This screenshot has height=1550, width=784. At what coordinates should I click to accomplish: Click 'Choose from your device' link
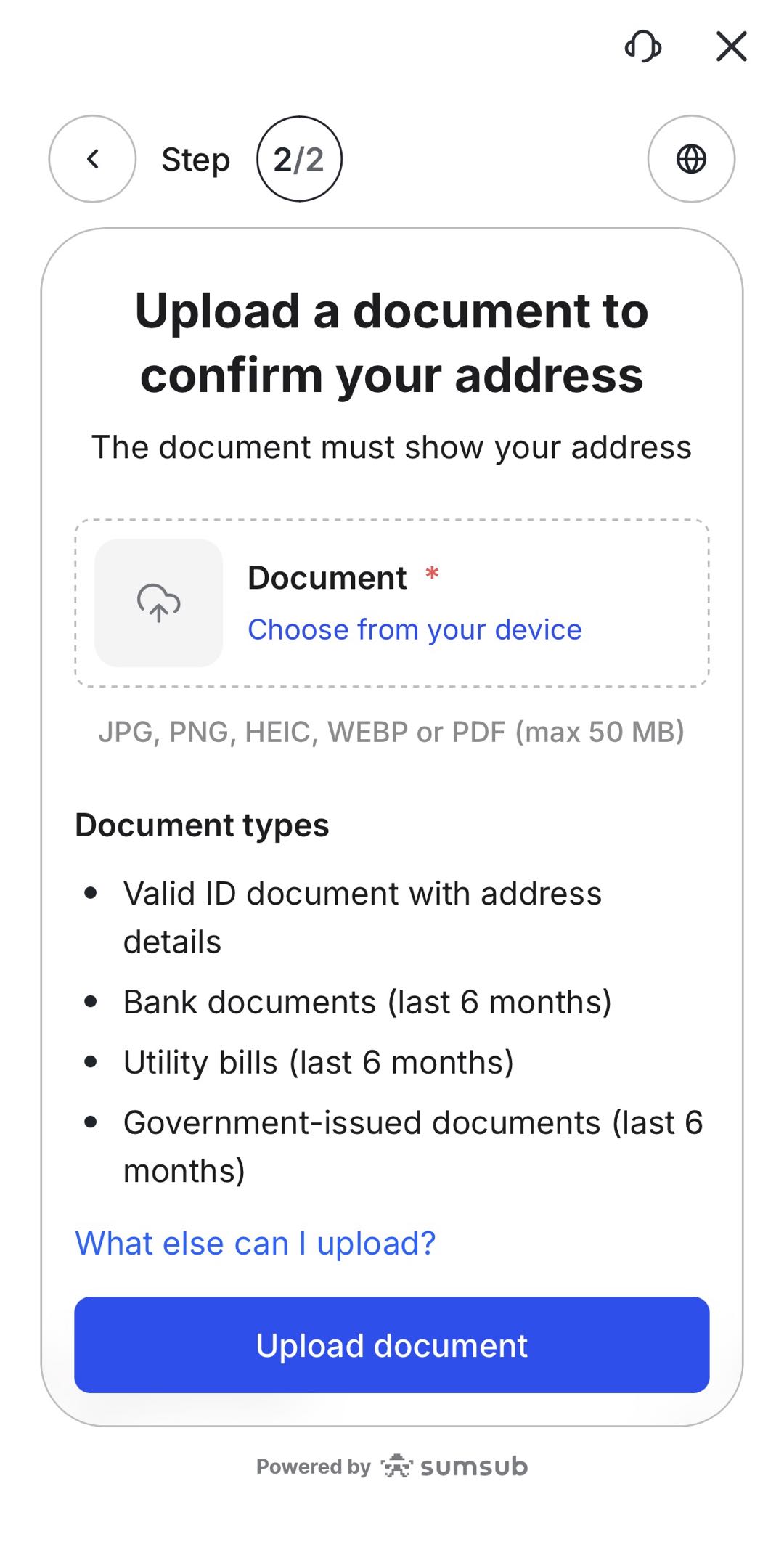pos(415,629)
